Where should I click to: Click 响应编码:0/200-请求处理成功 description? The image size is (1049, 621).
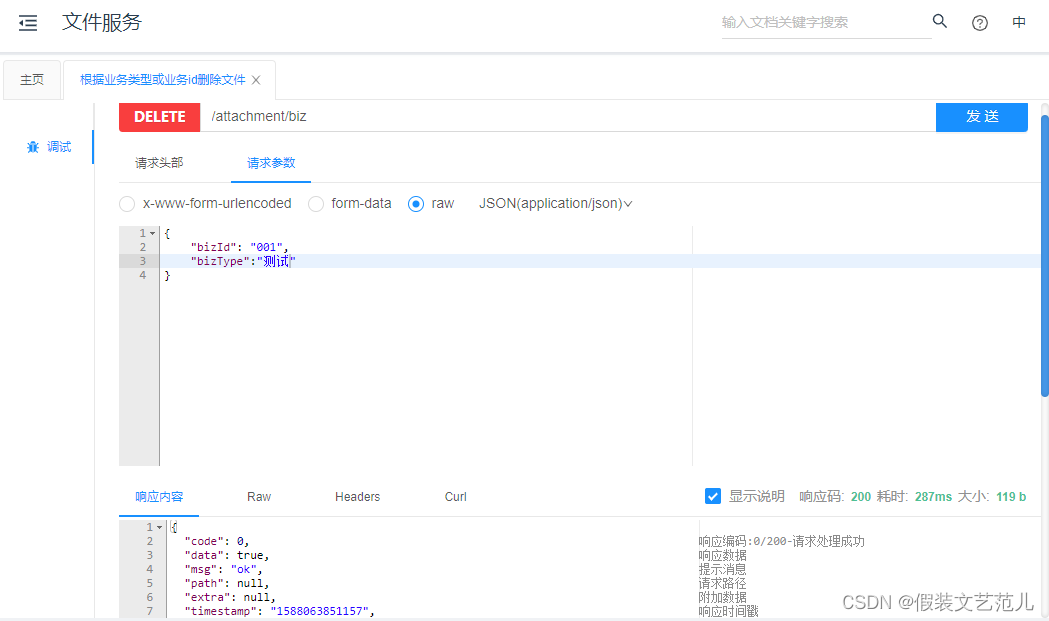coord(781,541)
